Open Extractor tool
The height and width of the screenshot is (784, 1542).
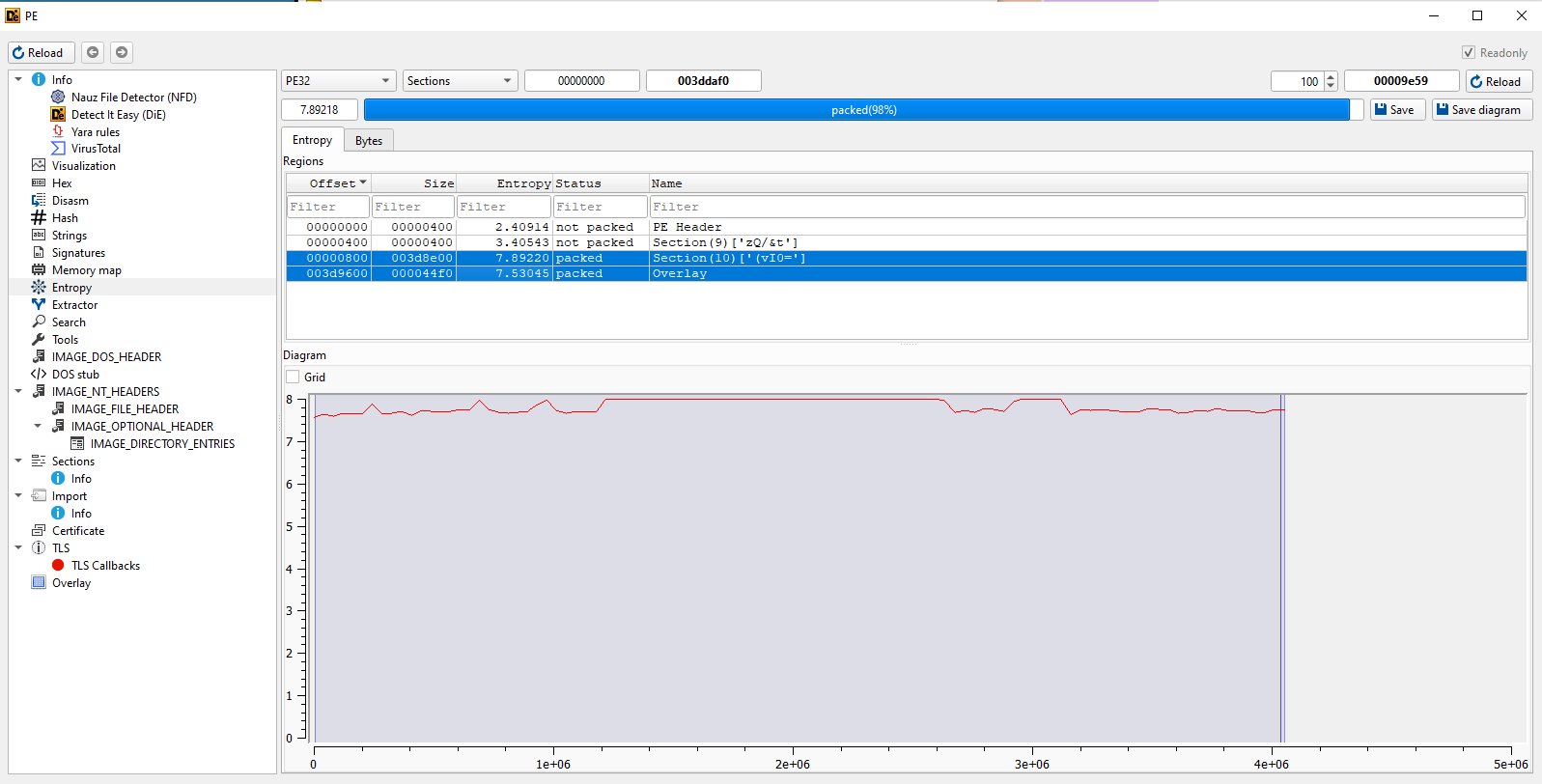pos(74,305)
